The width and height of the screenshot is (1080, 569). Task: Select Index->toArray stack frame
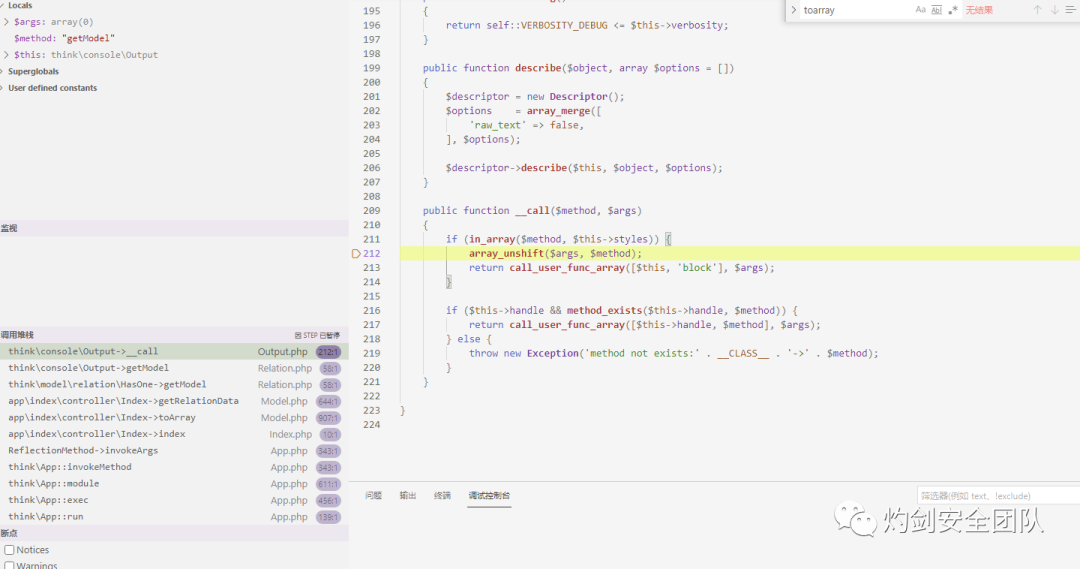pyautogui.click(x=174, y=417)
